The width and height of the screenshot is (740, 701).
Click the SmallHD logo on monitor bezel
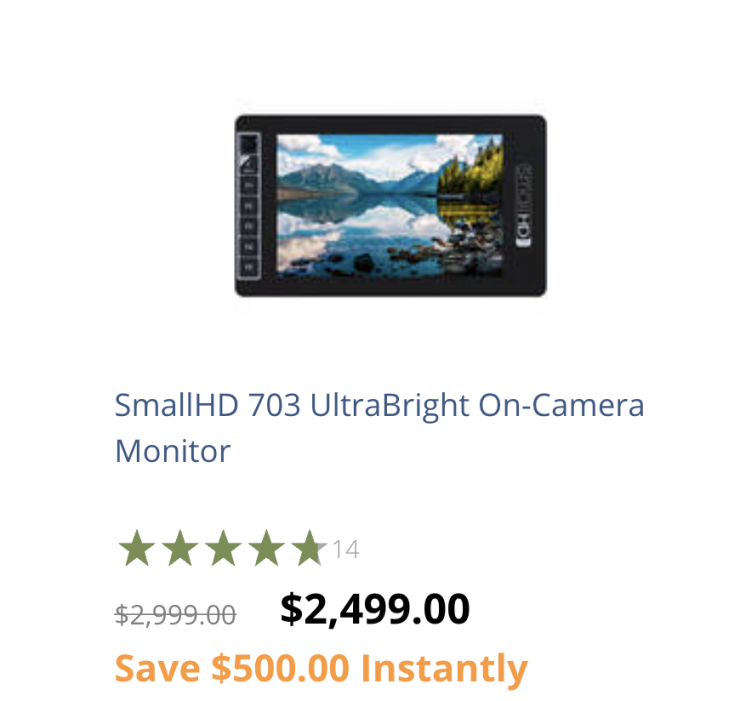524,205
